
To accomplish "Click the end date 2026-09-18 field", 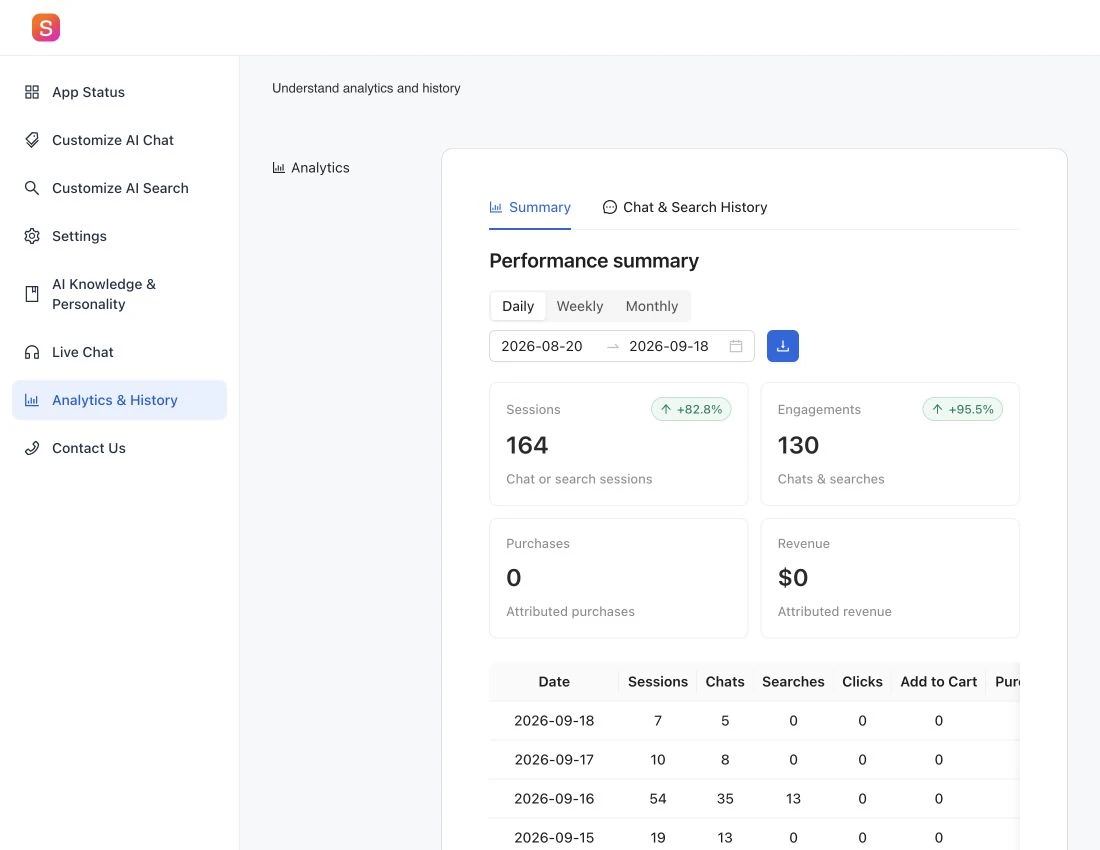I will click(x=669, y=346).
